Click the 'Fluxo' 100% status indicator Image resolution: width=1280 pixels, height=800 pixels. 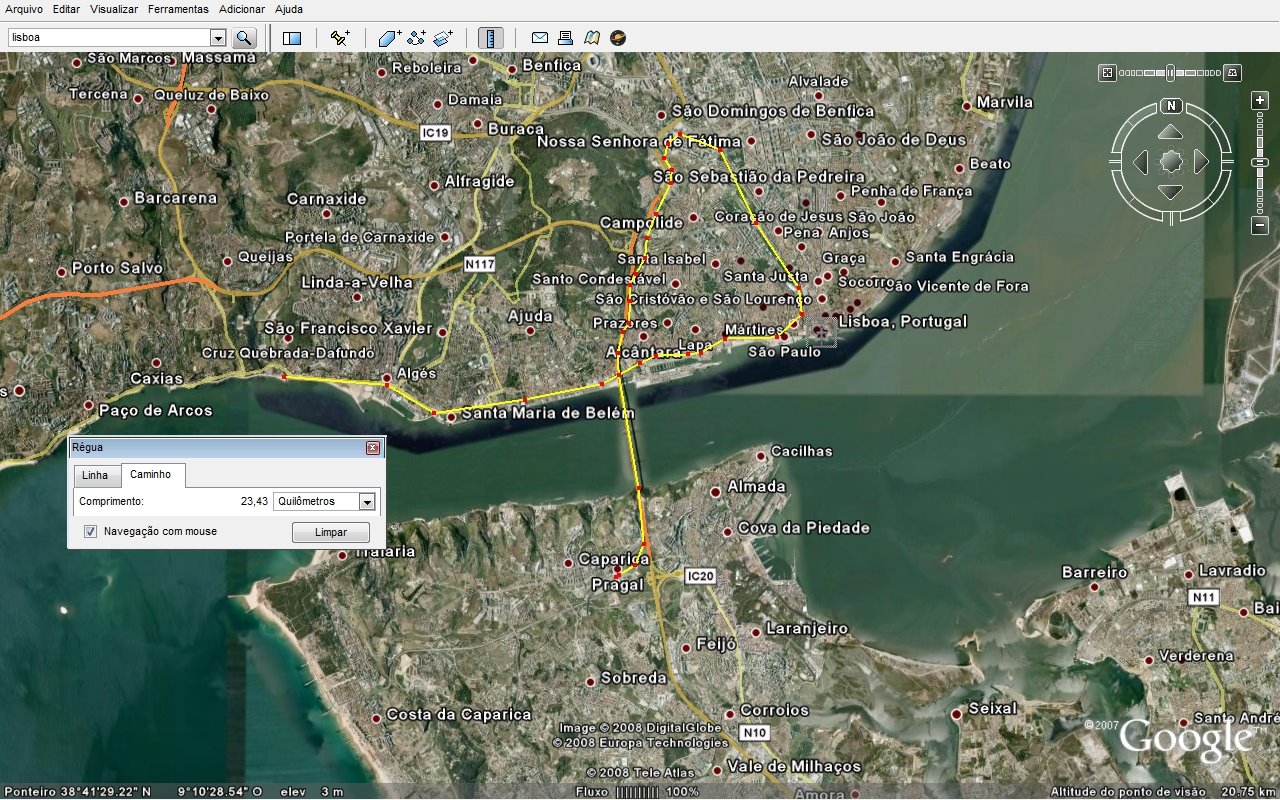coord(637,792)
